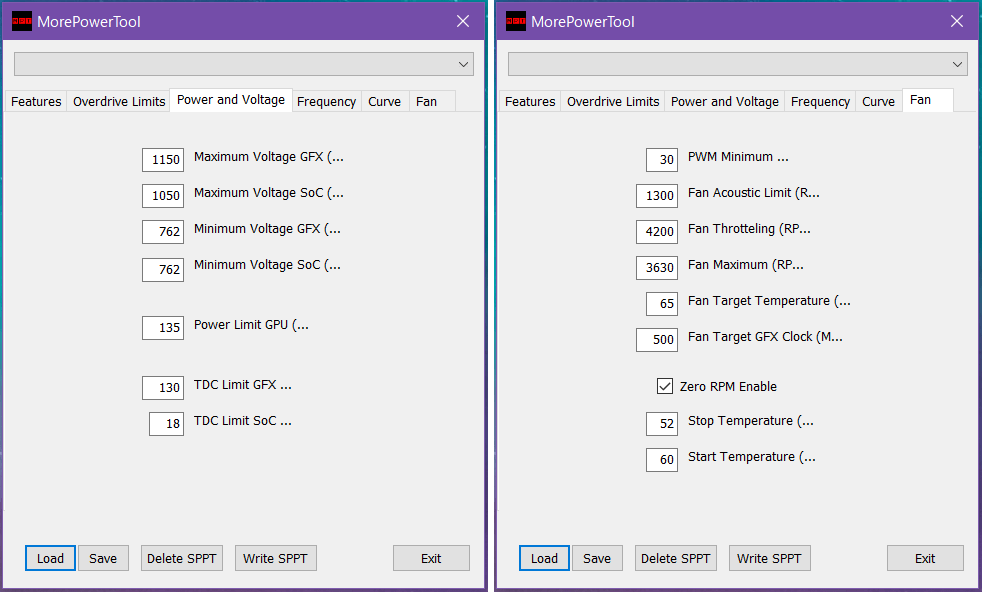Toggle the Zero RPM Enable checkbox
This screenshot has height=592, width=982.
(x=664, y=386)
